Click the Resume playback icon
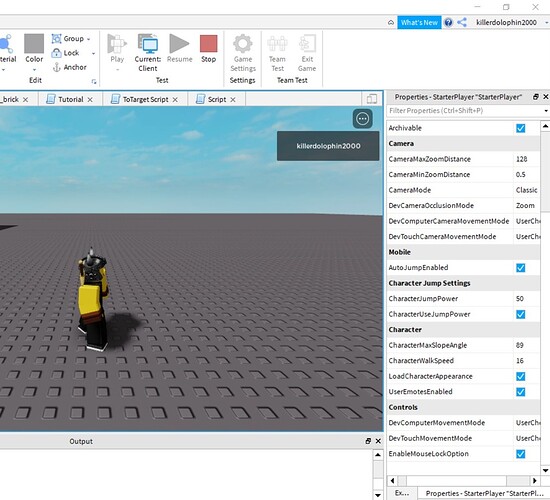Viewport: 550px width, 500px height. click(179, 43)
